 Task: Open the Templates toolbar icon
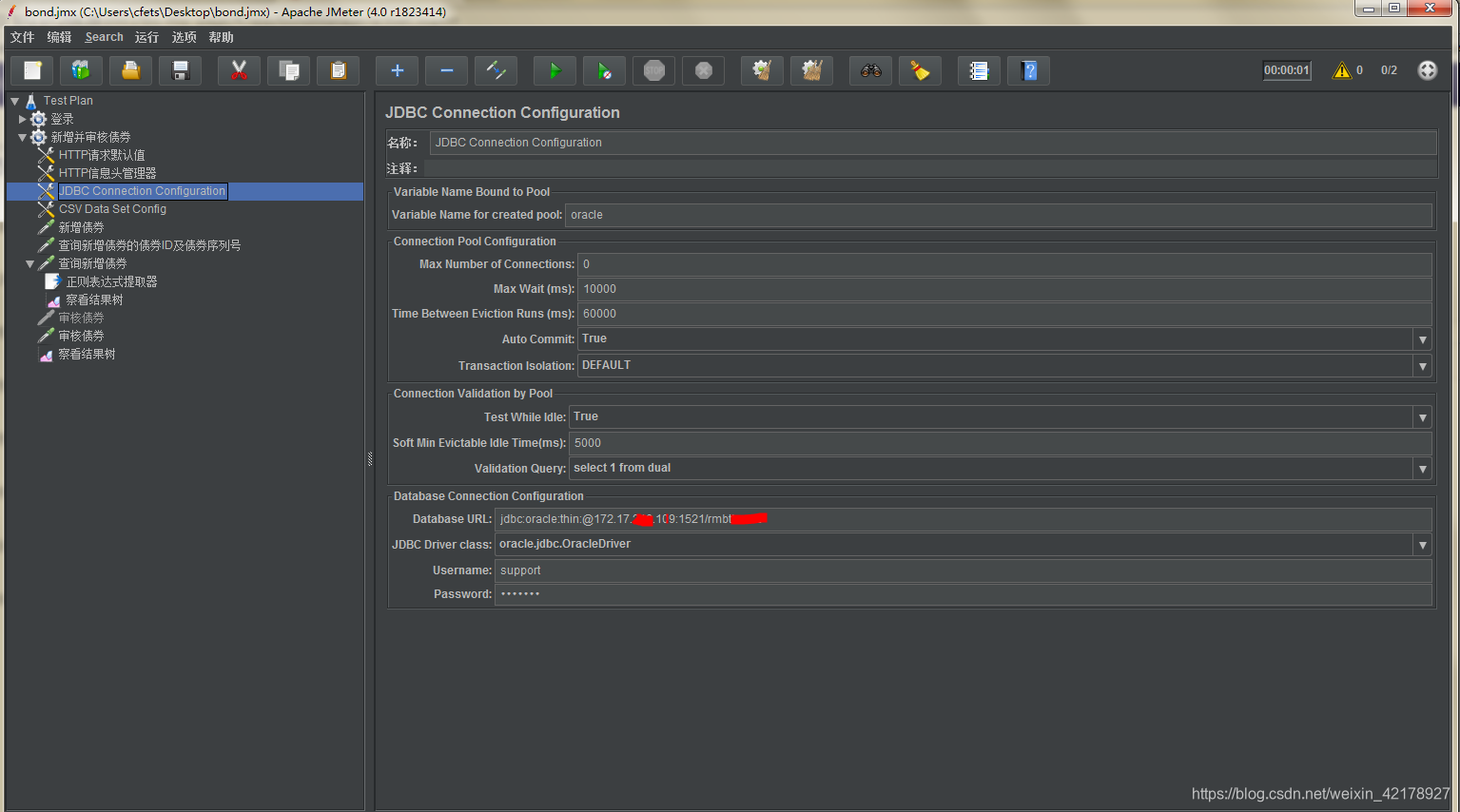82,70
